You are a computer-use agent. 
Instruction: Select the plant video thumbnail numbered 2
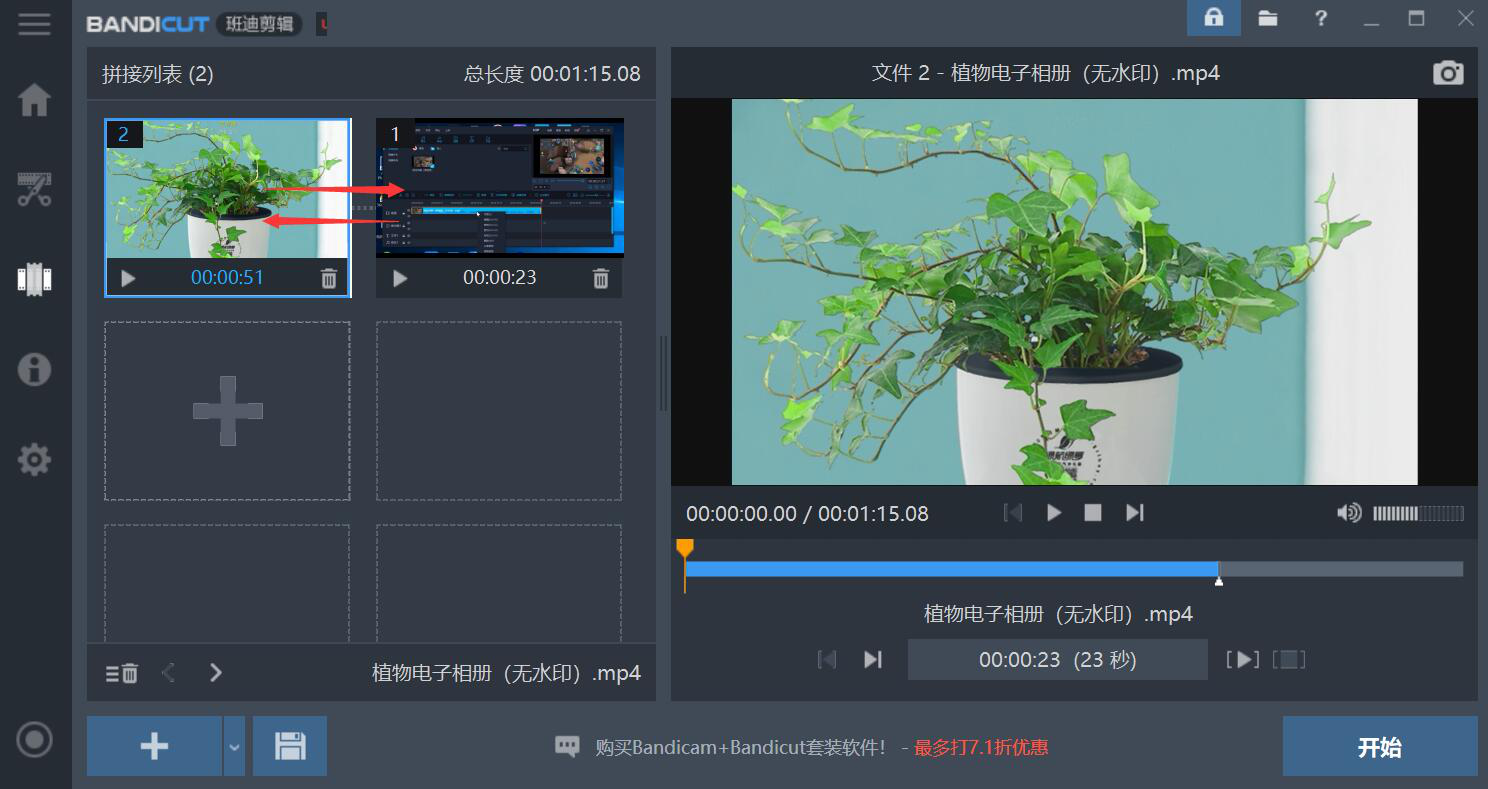tap(227, 189)
